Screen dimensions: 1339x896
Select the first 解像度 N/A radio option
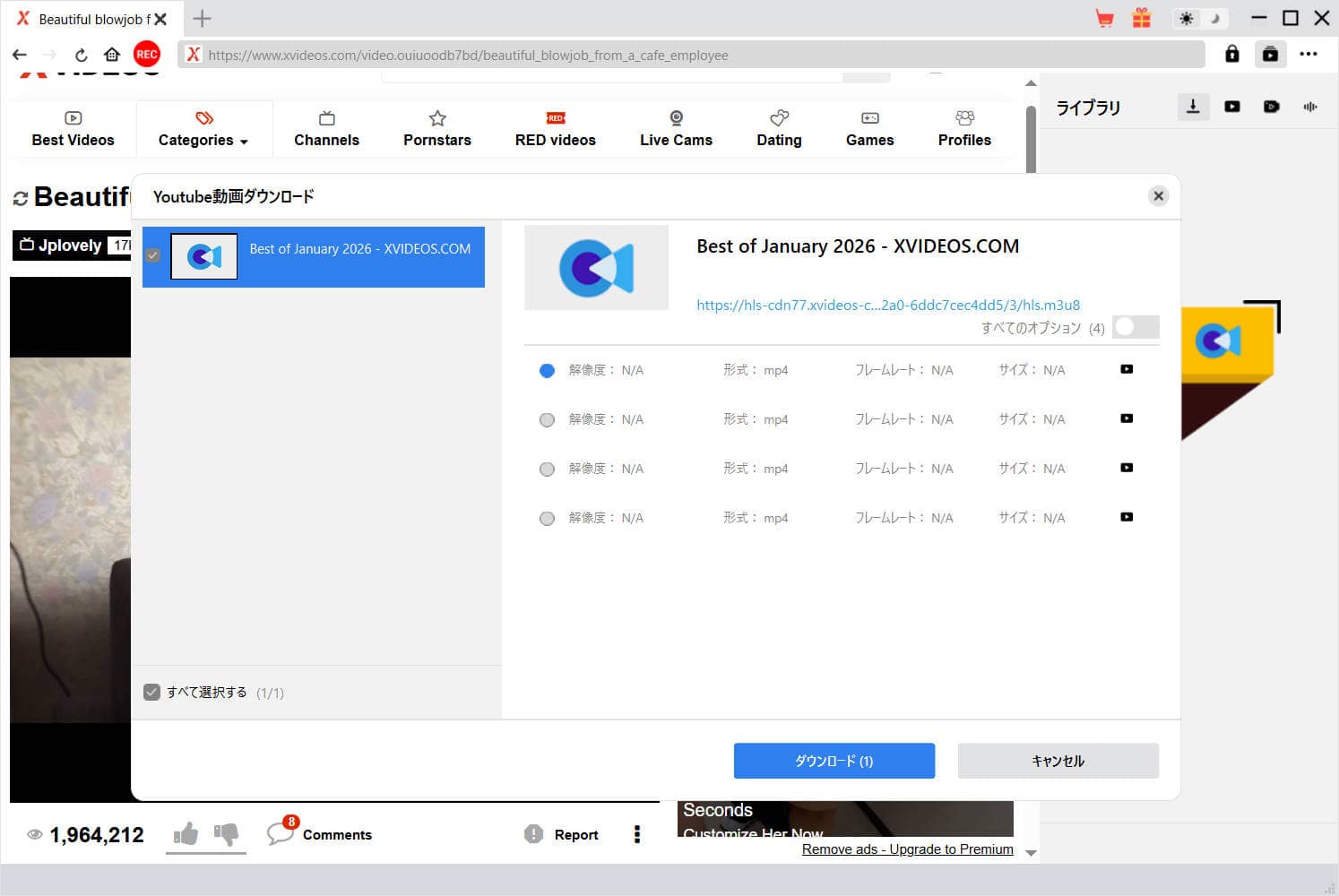(547, 370)
